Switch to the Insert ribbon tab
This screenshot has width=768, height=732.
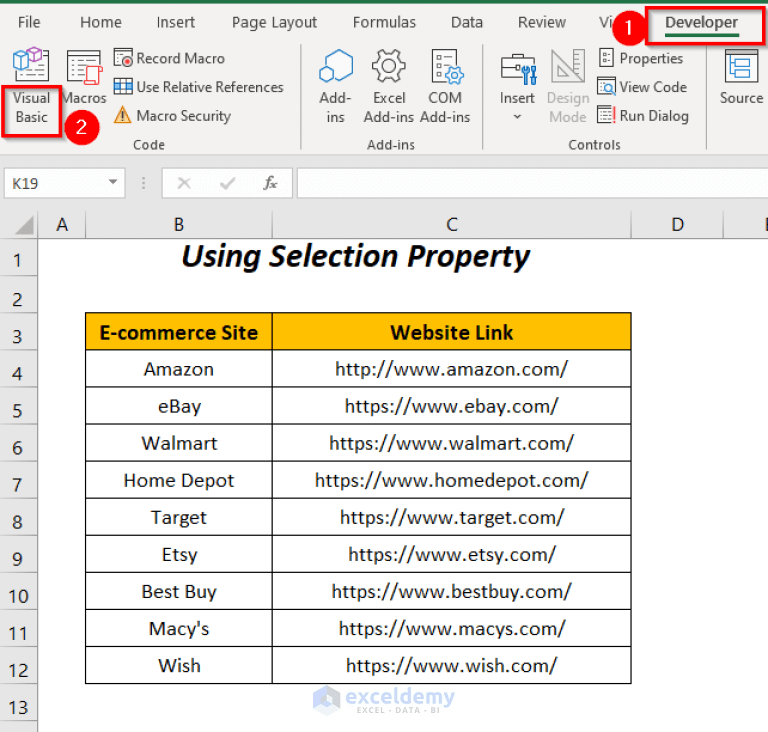point(175,22)
